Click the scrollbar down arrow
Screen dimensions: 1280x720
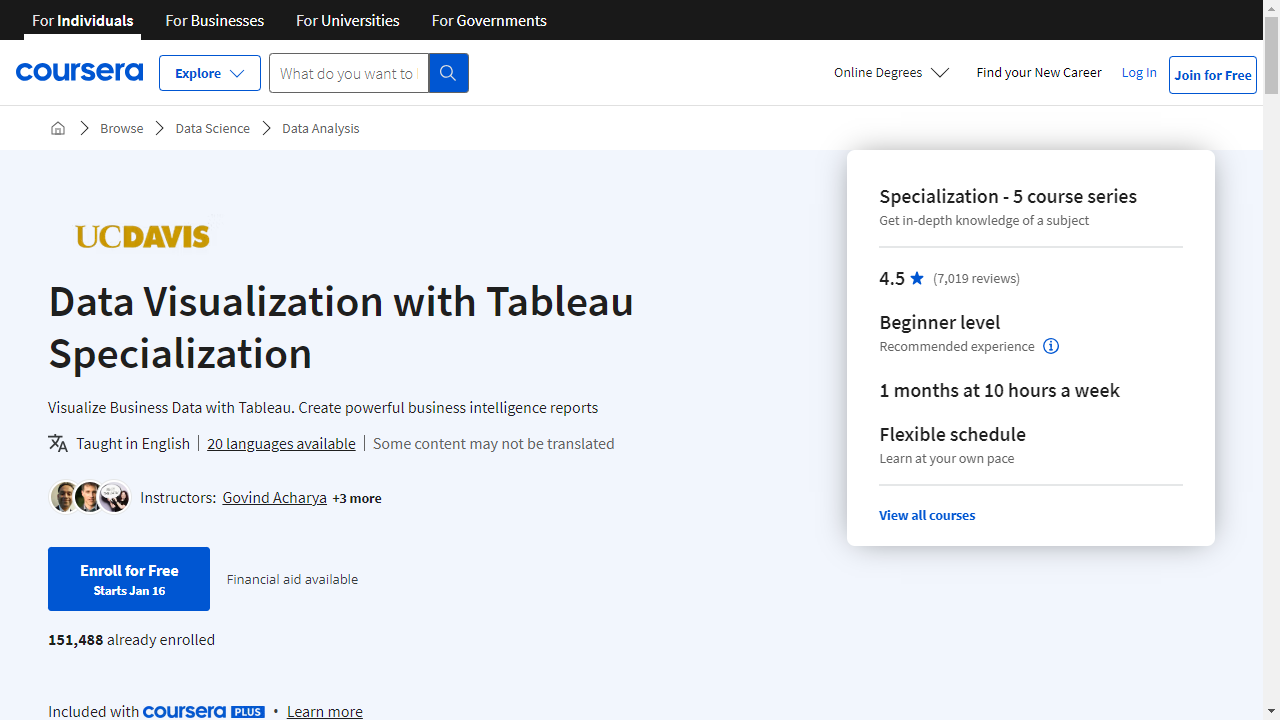[x=1271, y=711]
